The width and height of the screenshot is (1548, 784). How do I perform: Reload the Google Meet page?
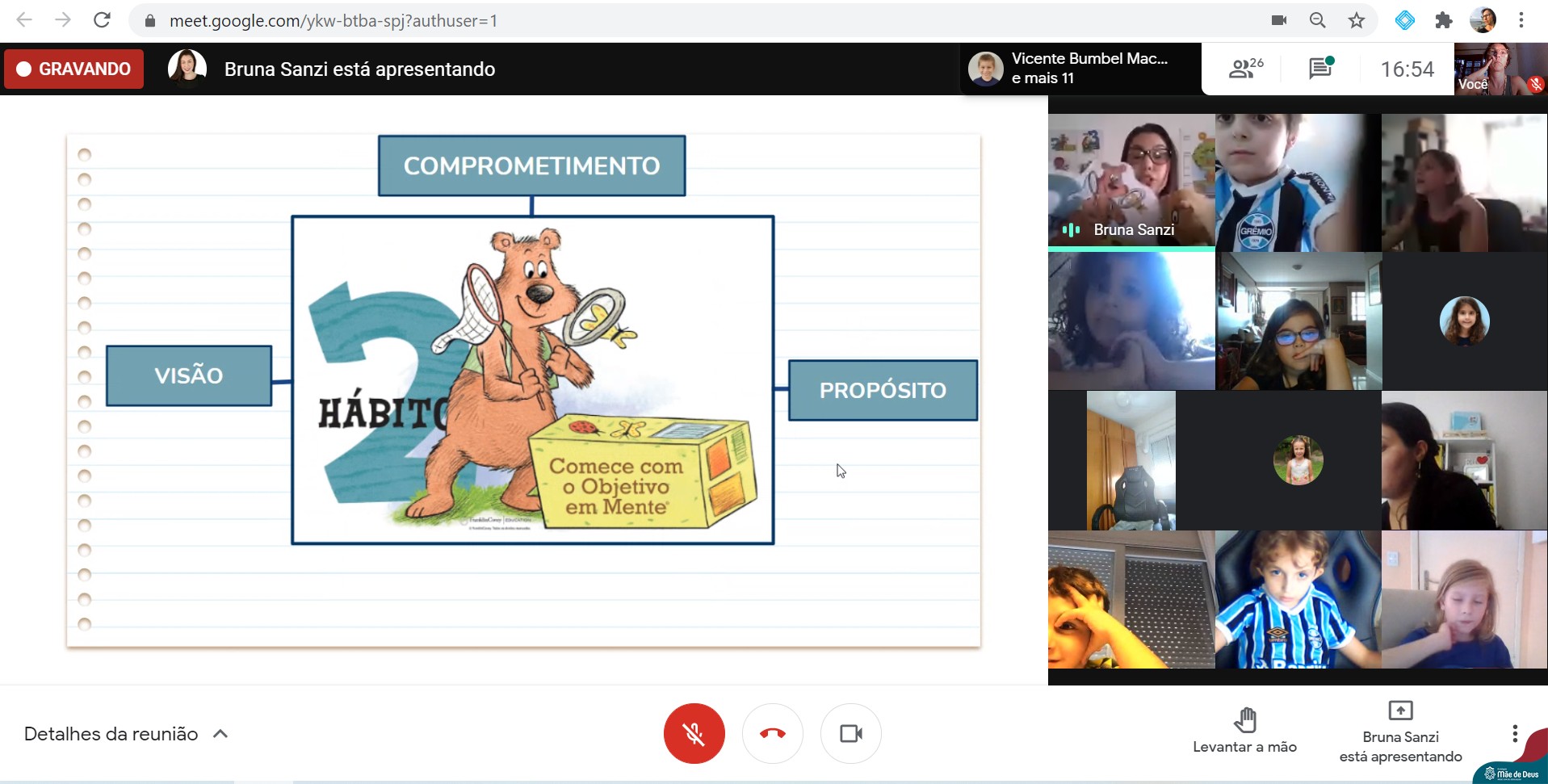[102, 20]
